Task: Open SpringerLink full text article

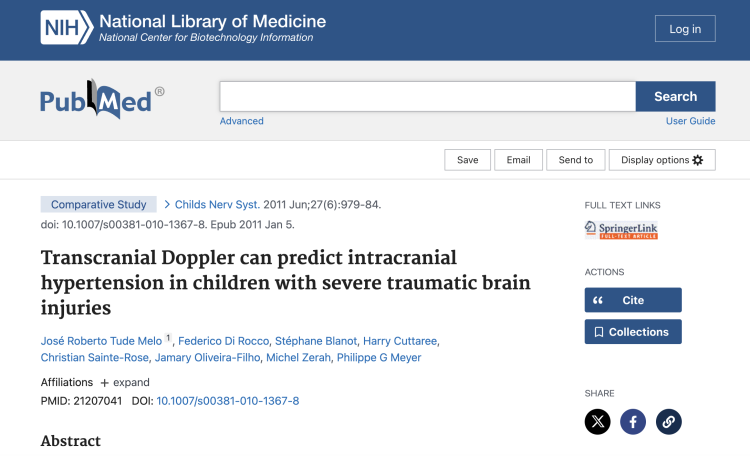Action: point(621,230)
